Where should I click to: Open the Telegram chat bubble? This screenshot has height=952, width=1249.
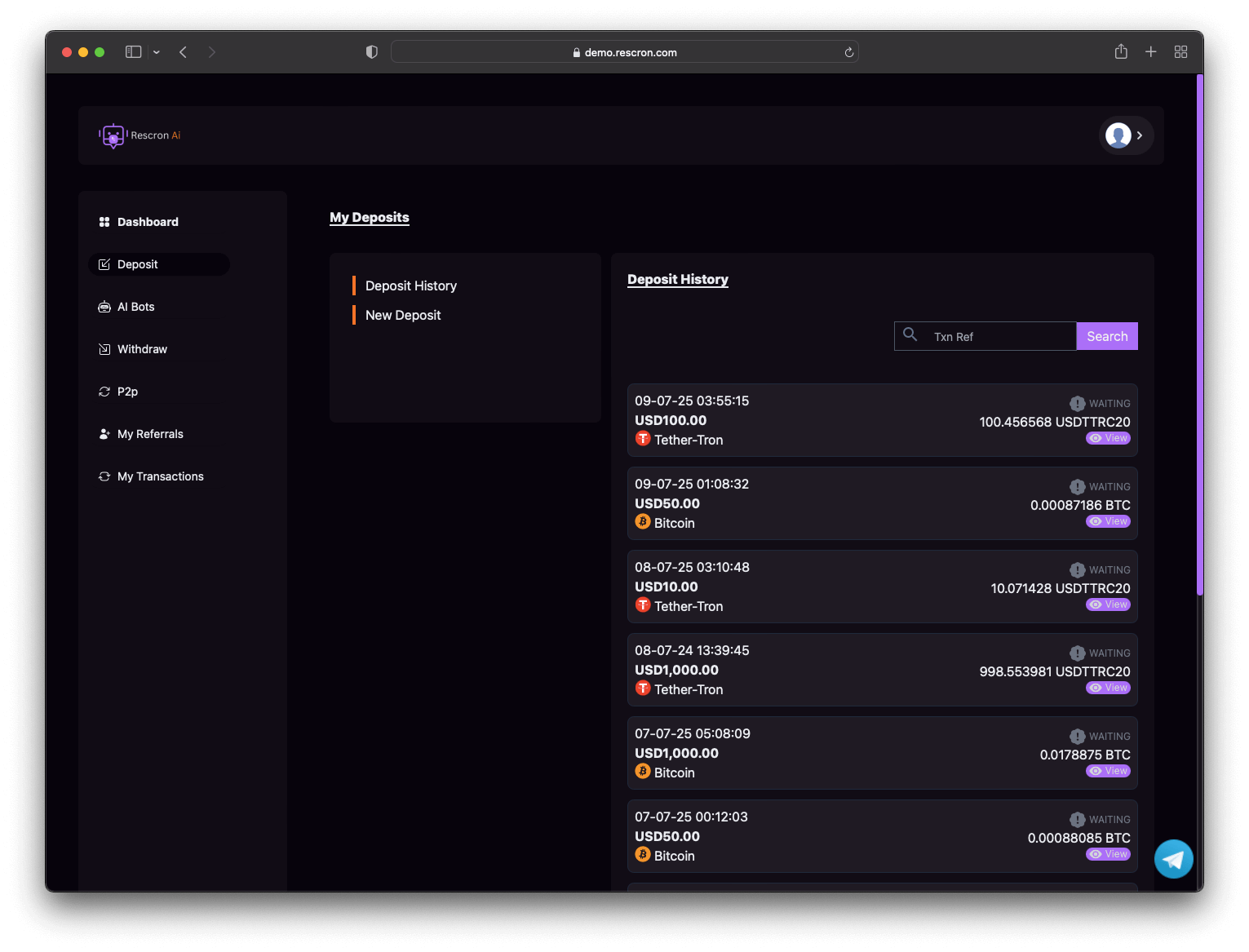point(1173,859)
